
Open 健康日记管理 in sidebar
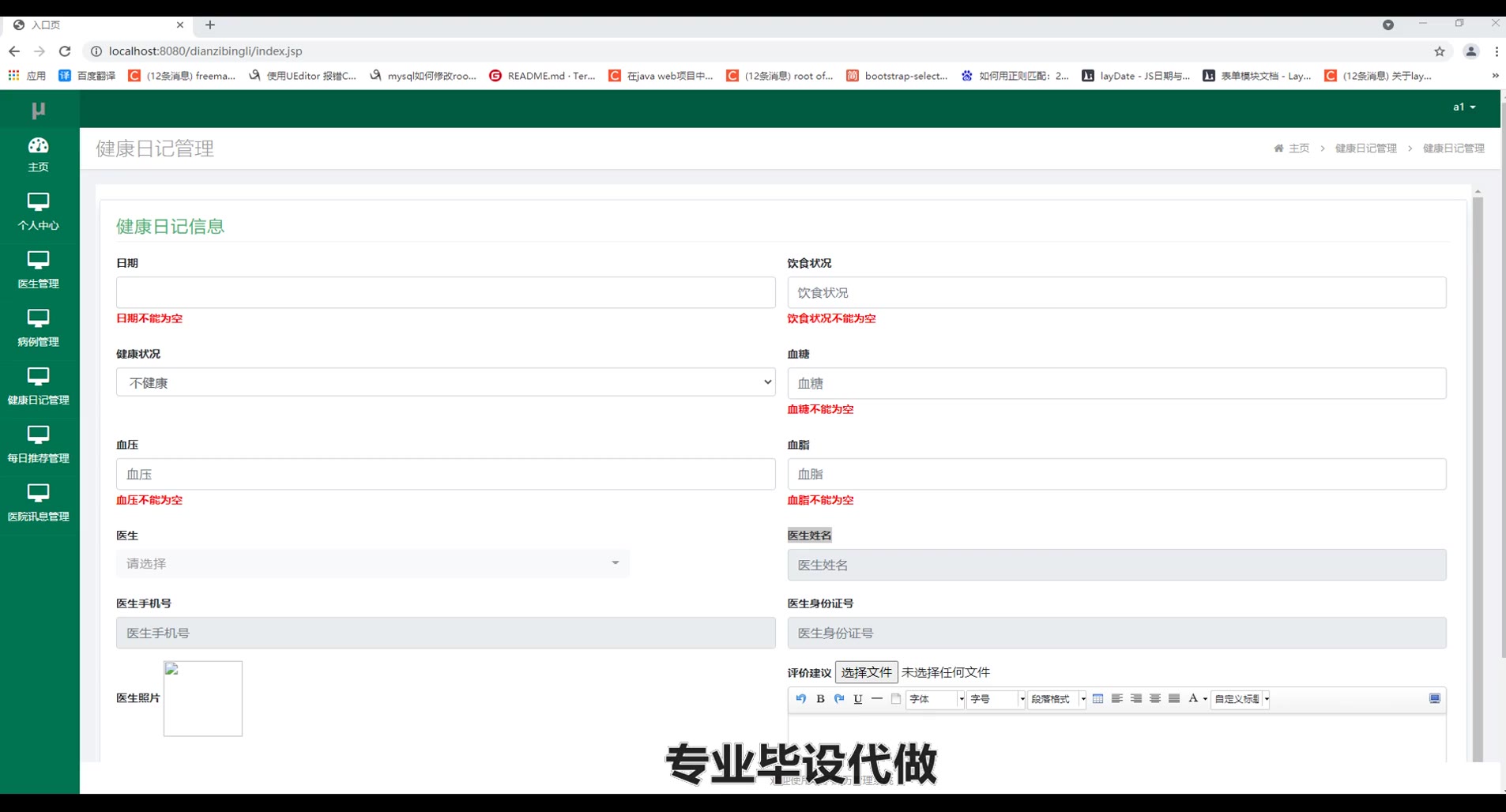point(38,387)
